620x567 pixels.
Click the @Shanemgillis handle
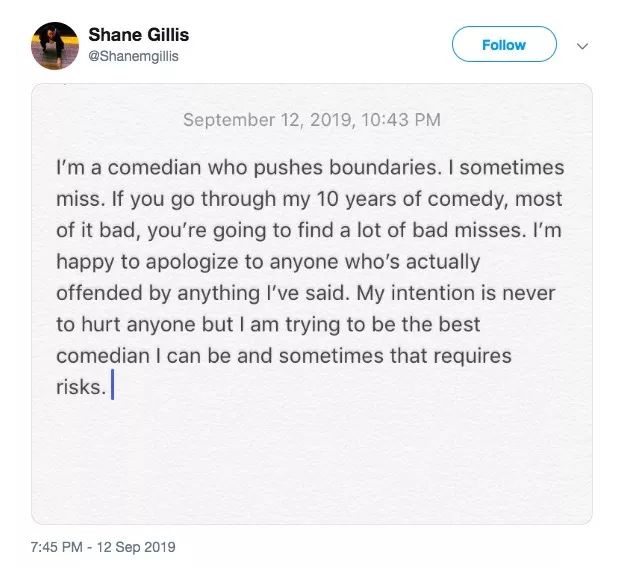click(133, 57)
